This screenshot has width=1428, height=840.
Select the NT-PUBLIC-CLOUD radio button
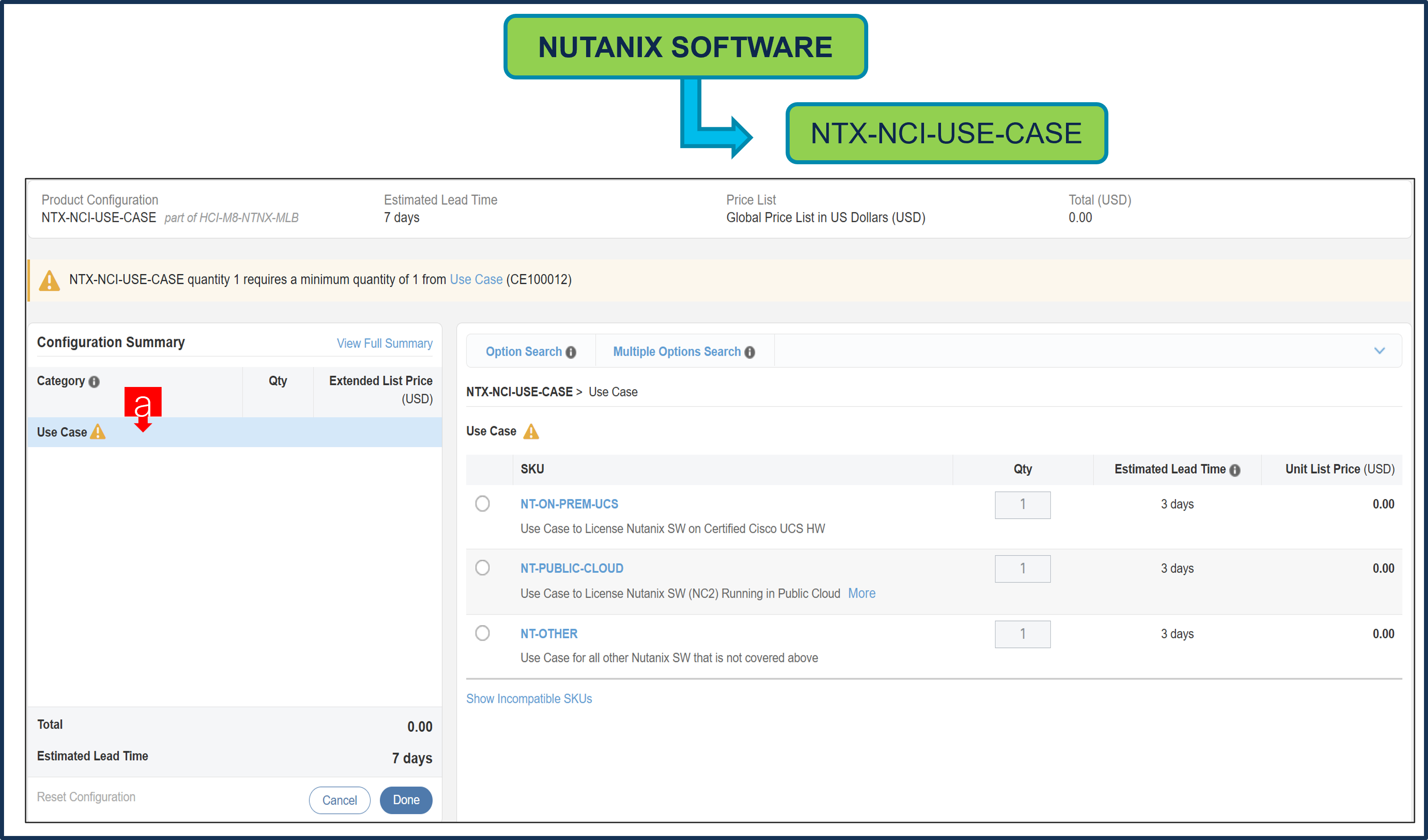(x=482, y=568)
